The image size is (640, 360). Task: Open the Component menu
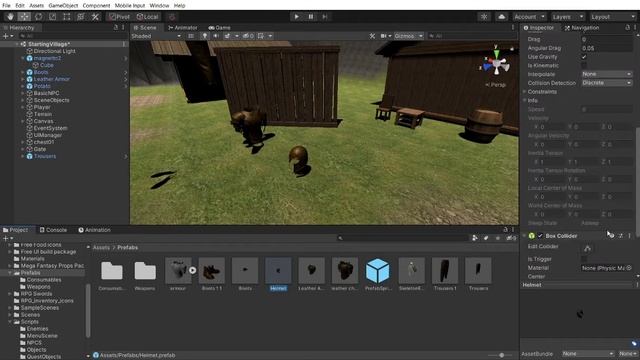click(x=96, y=6)
